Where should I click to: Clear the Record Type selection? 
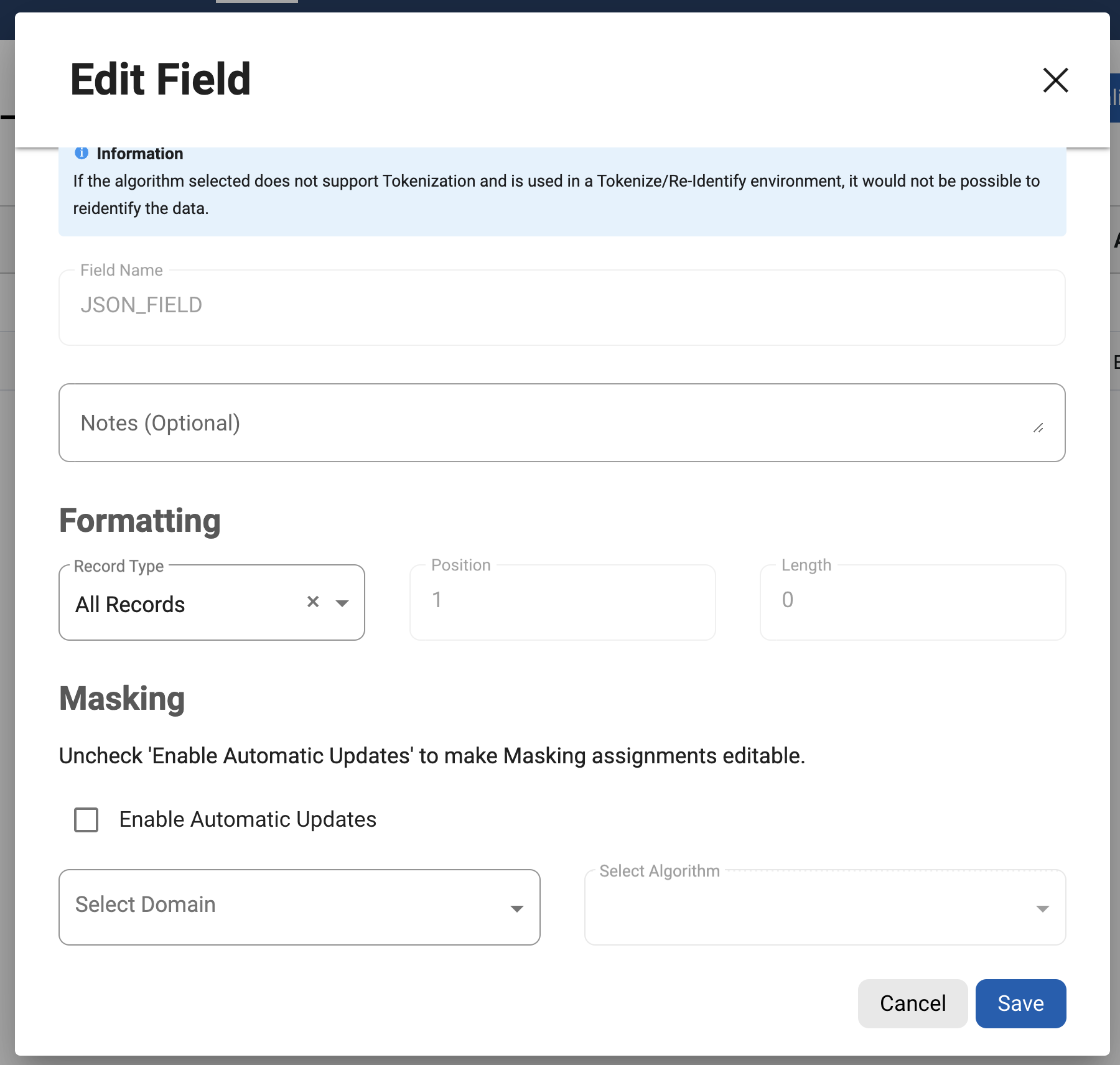pos(313,602)
